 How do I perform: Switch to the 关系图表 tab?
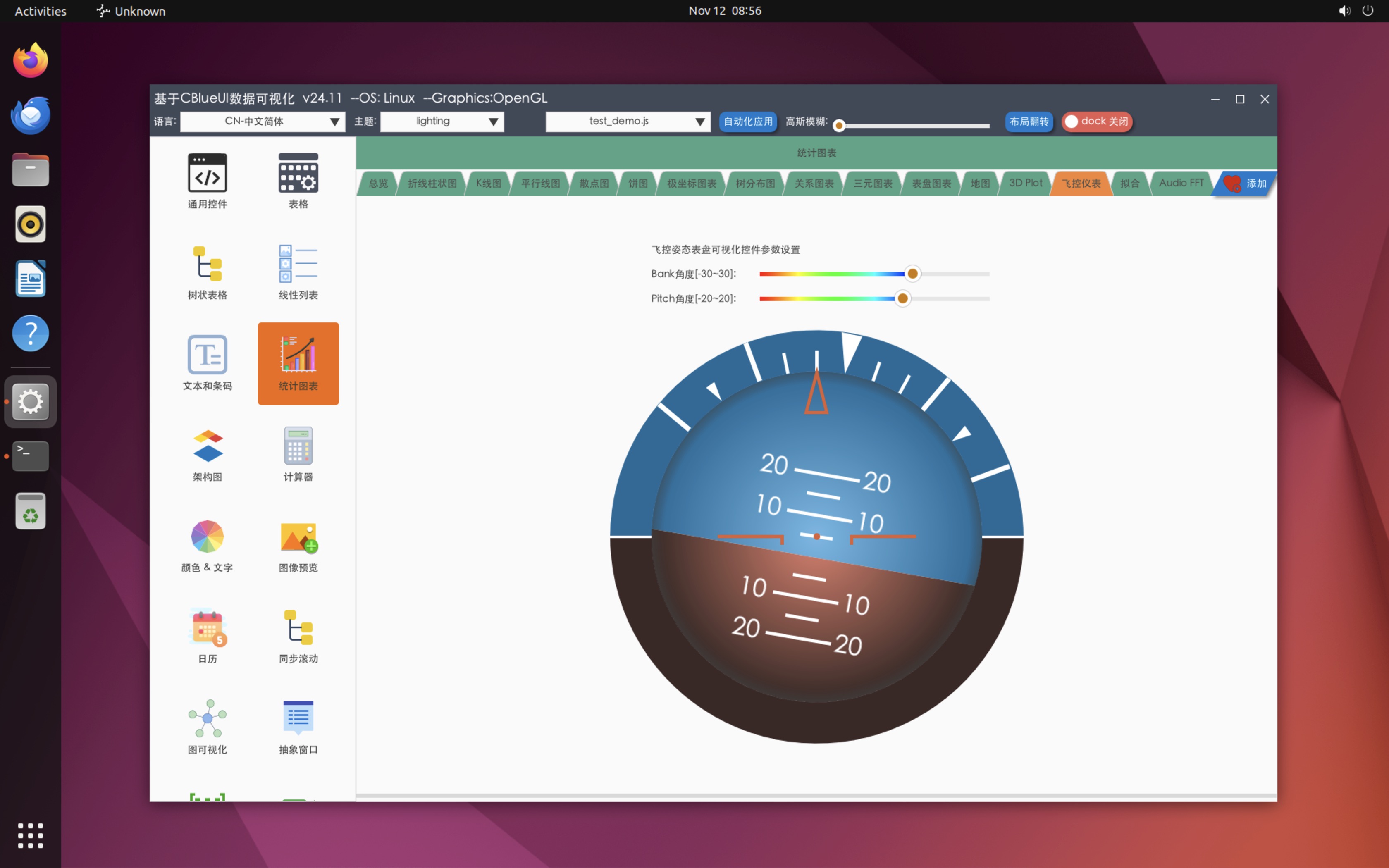[x=814, y=183]
